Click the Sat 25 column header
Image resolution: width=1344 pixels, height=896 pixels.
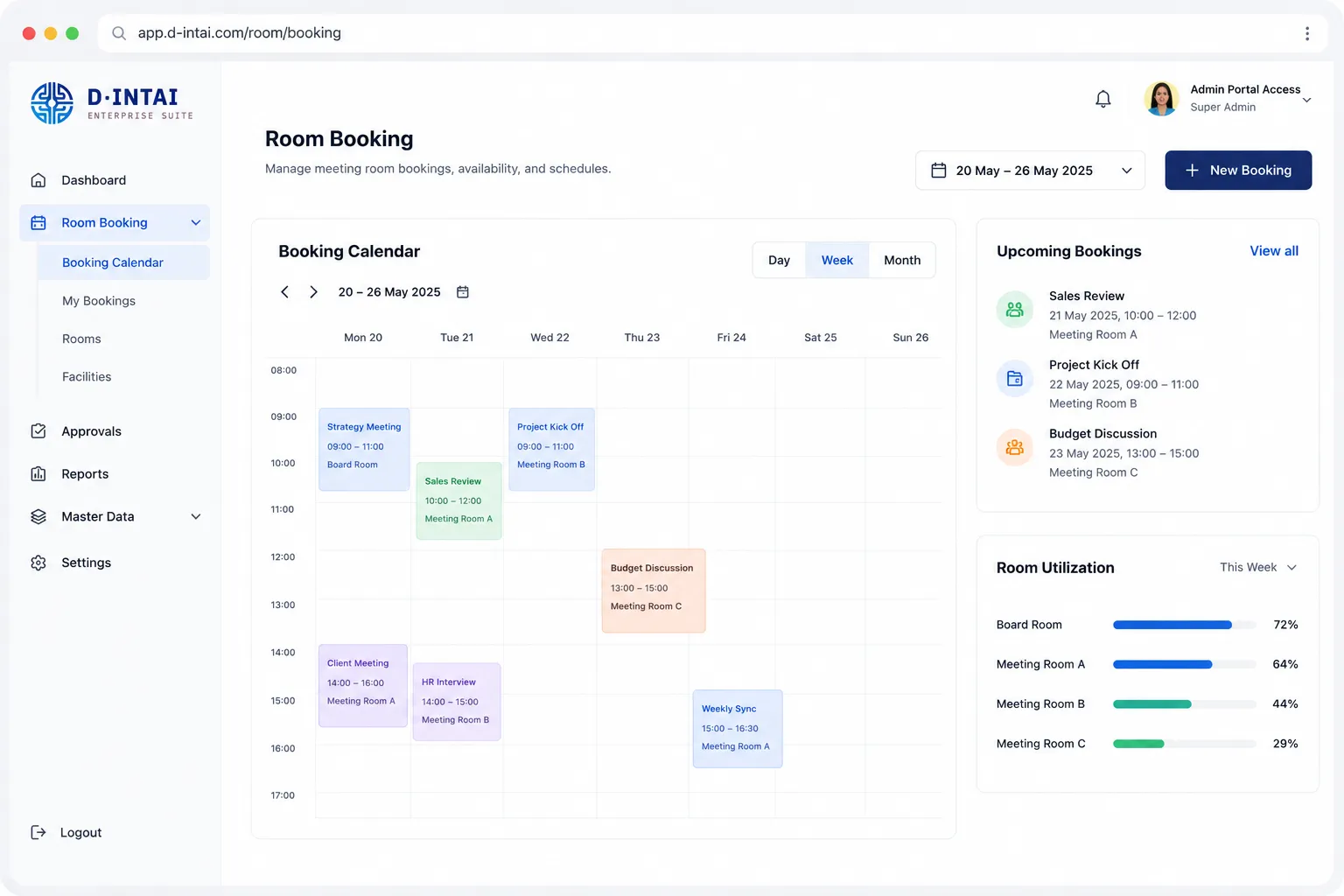(x=821, y=338)
